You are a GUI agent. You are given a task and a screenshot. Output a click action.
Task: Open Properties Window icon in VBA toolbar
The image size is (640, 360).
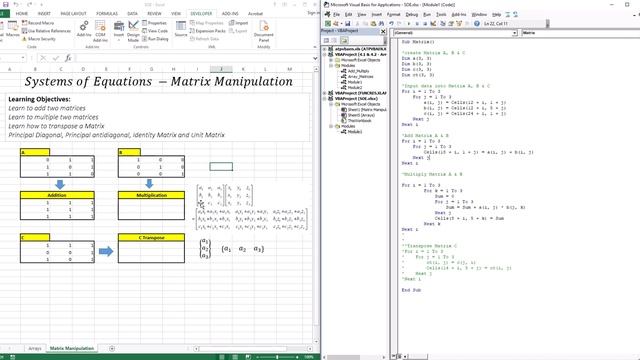click(451, 24)
